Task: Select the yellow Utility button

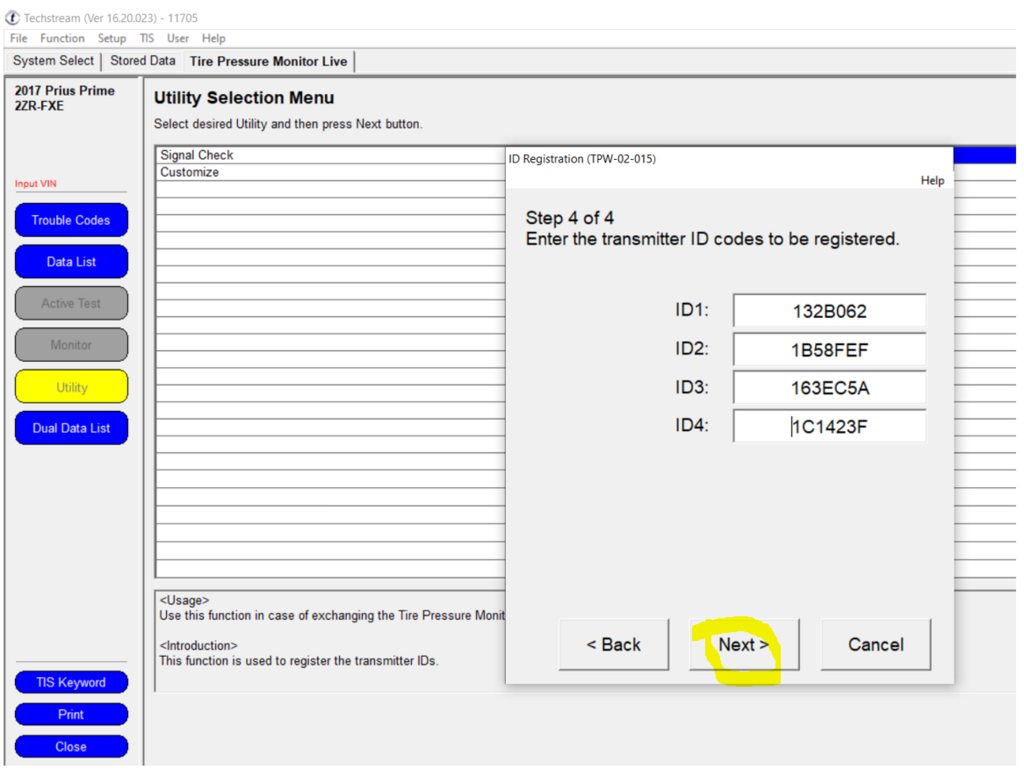Action: click(71, 387)
